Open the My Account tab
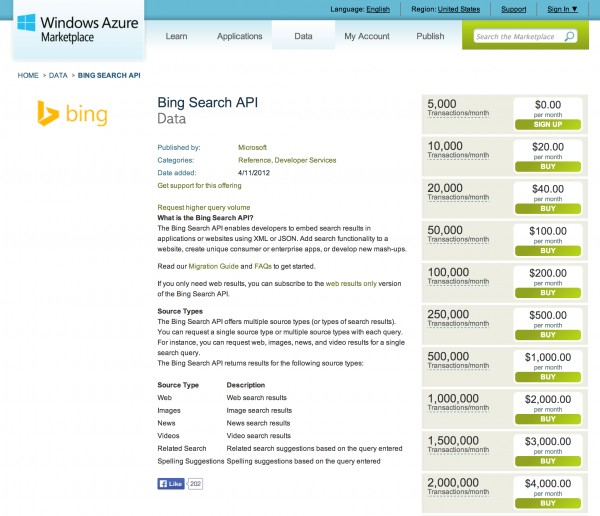Screen dimensions: 600x516 tap(367, 36)
